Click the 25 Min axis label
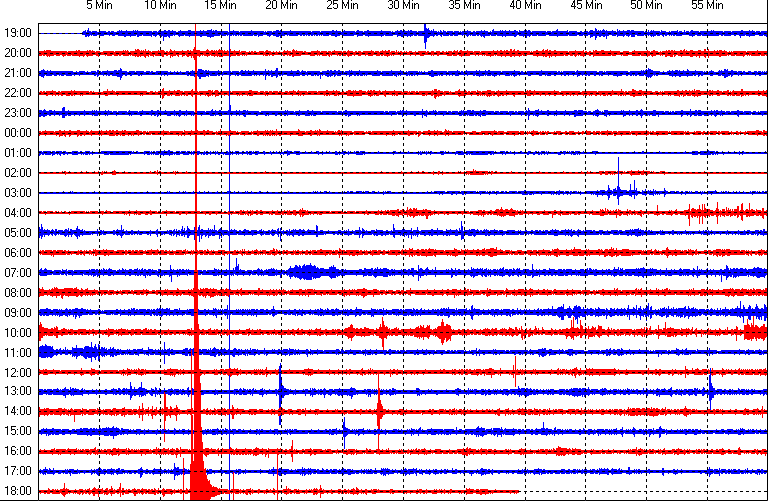Viewport: 771px width, 504px height. tap(343, 5)
